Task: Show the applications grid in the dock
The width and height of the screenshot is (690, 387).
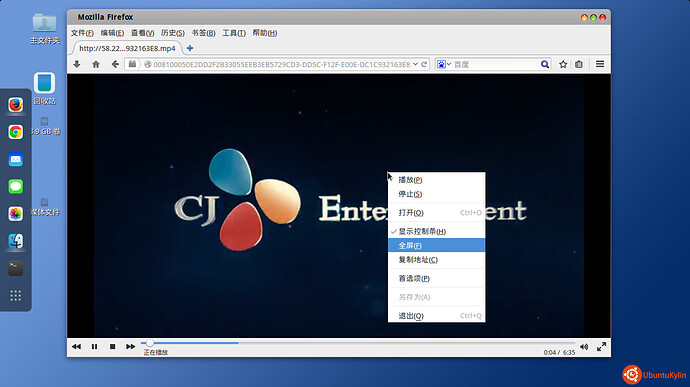Action: coord(15,295)
